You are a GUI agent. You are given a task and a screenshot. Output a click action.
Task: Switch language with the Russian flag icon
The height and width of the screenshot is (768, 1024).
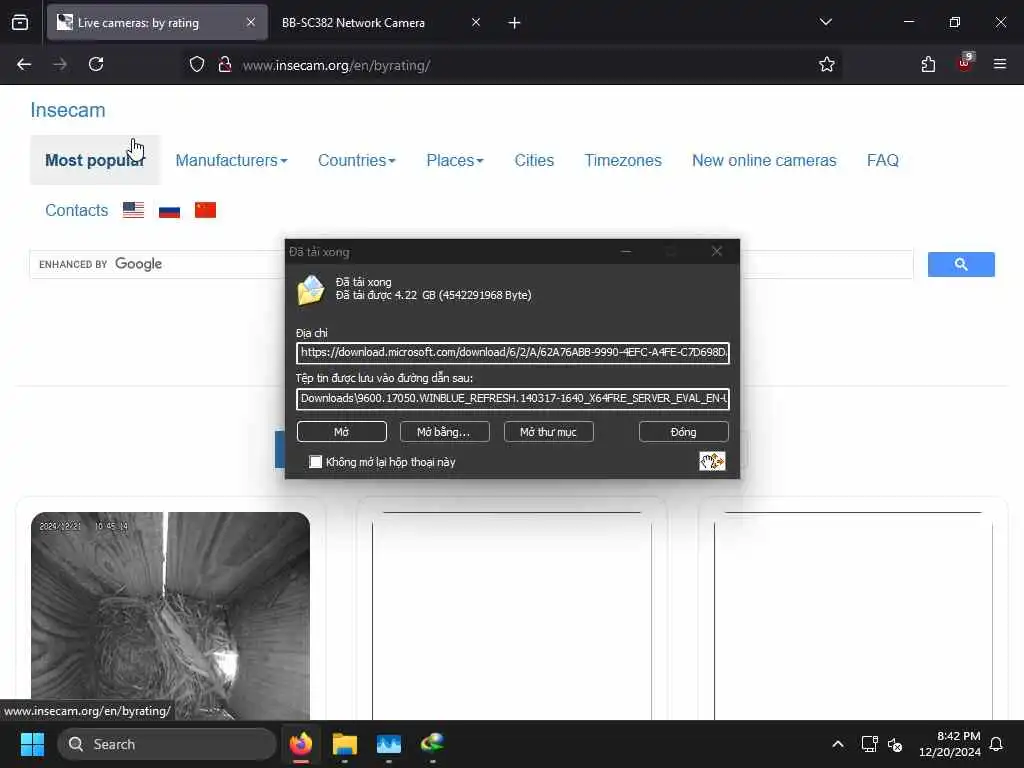pos(169,210)
